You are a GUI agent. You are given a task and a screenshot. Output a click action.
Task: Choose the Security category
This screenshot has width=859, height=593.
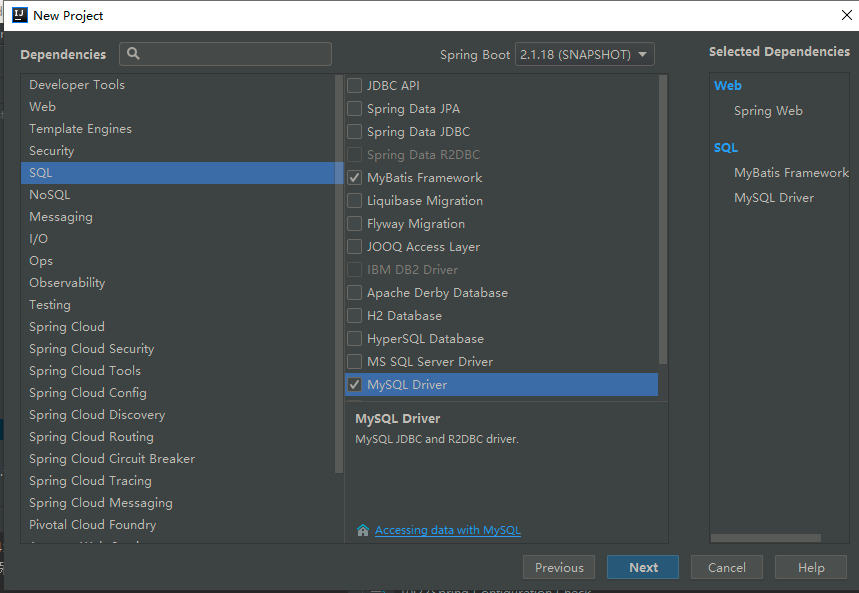178,151
